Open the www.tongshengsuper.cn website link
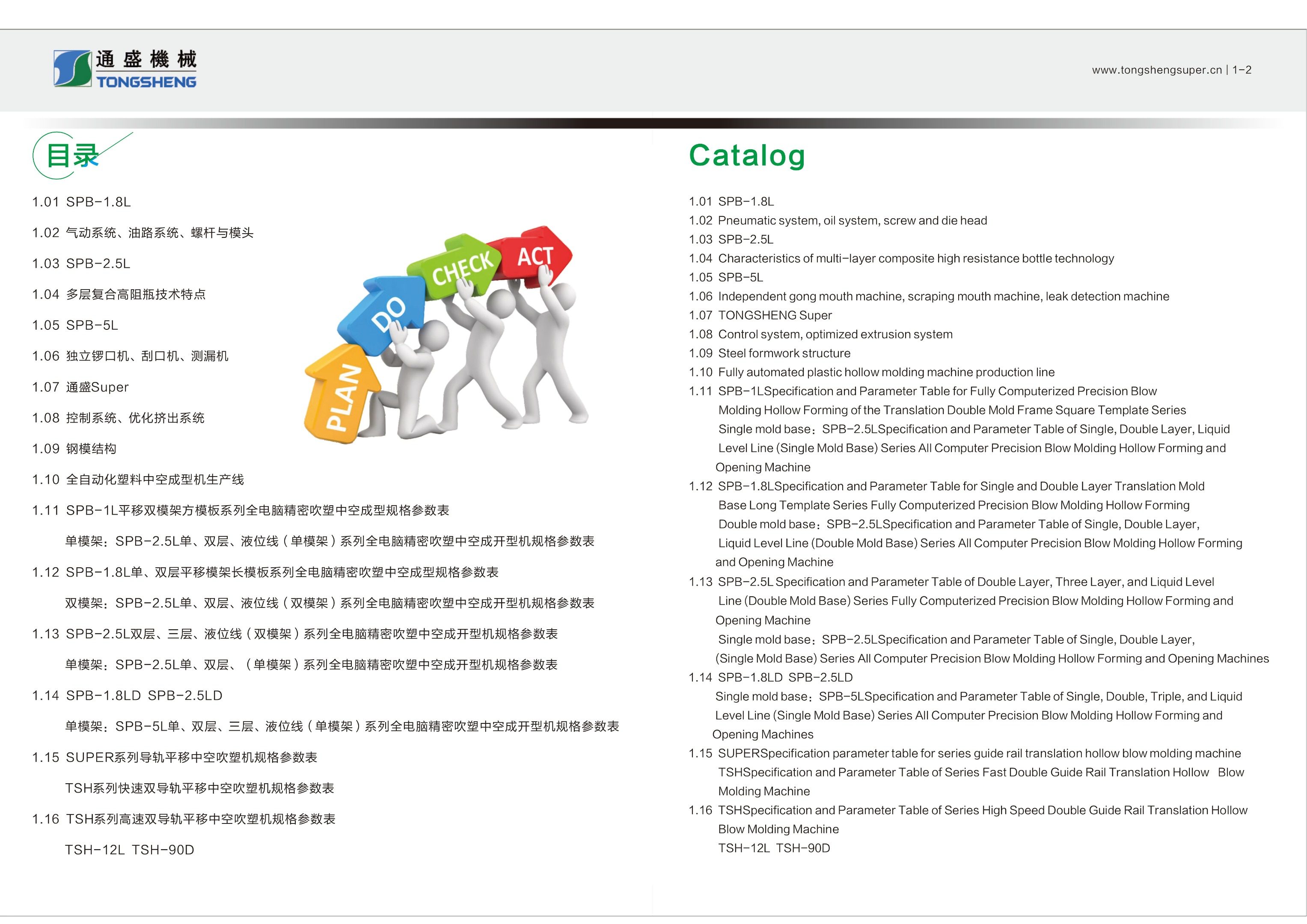The height and width of the screenshot is (924, 1307). pyautogui.click(x=1156, y=70)
